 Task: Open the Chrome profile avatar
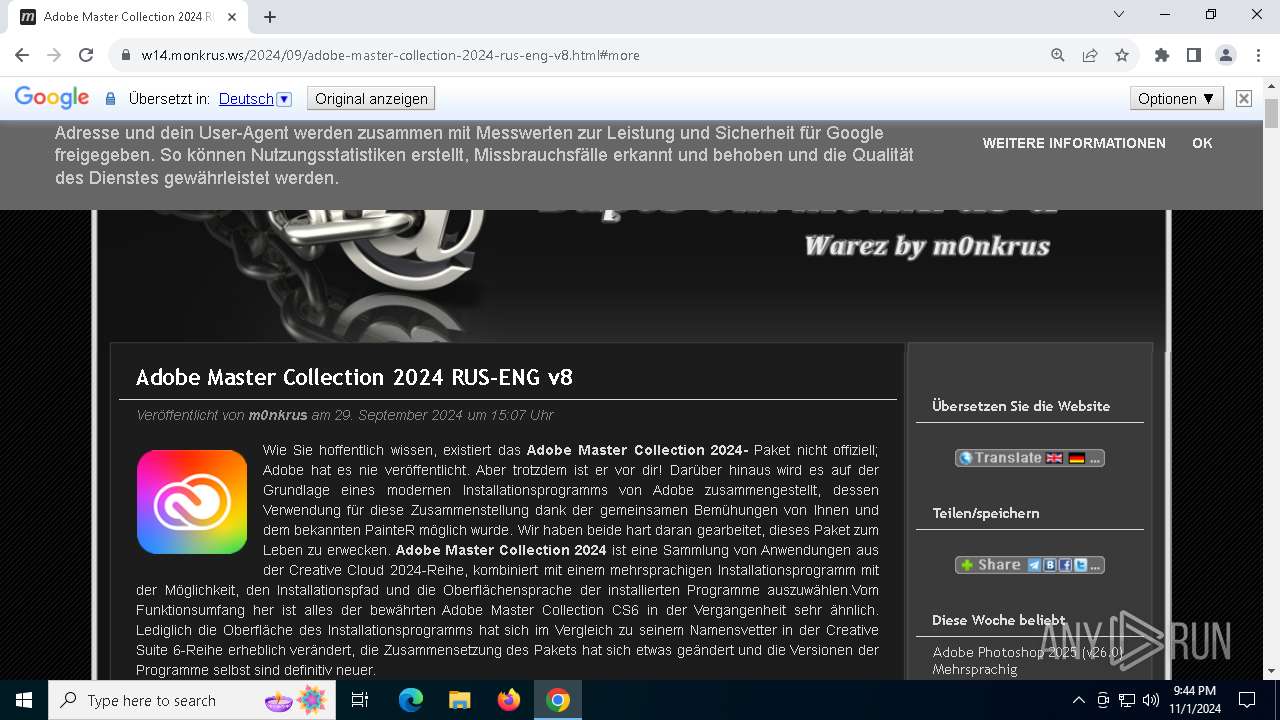click(1226, 55)
